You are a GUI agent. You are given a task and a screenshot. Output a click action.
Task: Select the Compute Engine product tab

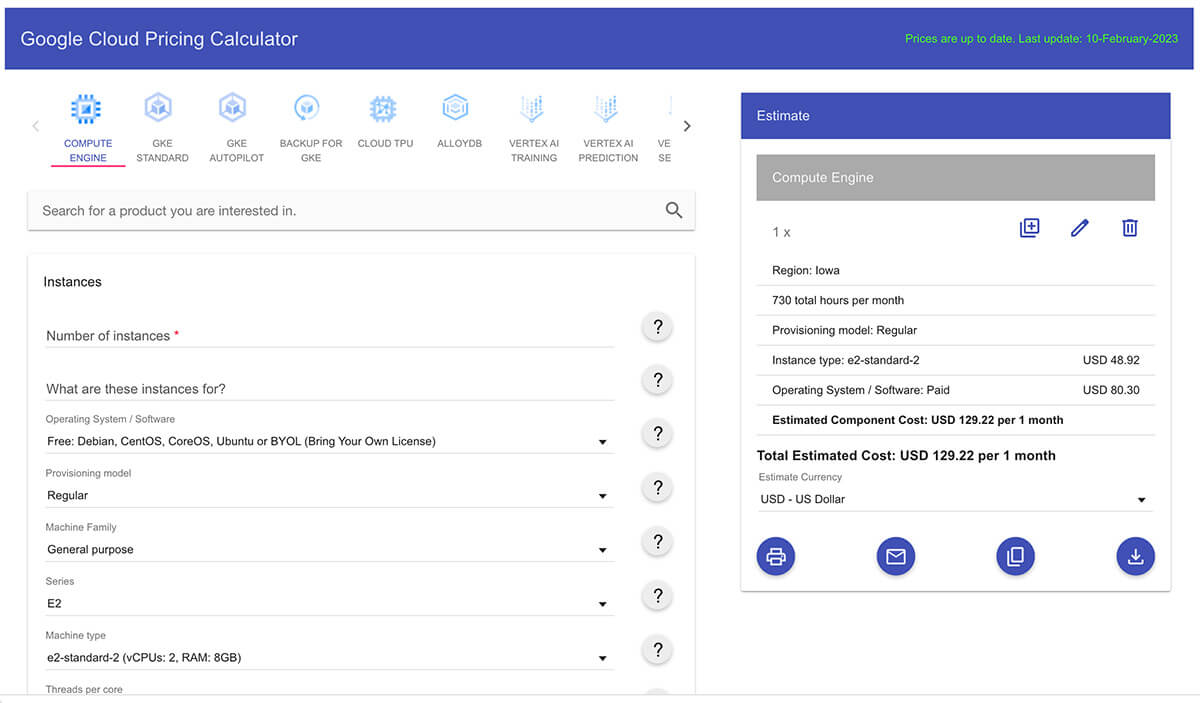tap(88, 127)
